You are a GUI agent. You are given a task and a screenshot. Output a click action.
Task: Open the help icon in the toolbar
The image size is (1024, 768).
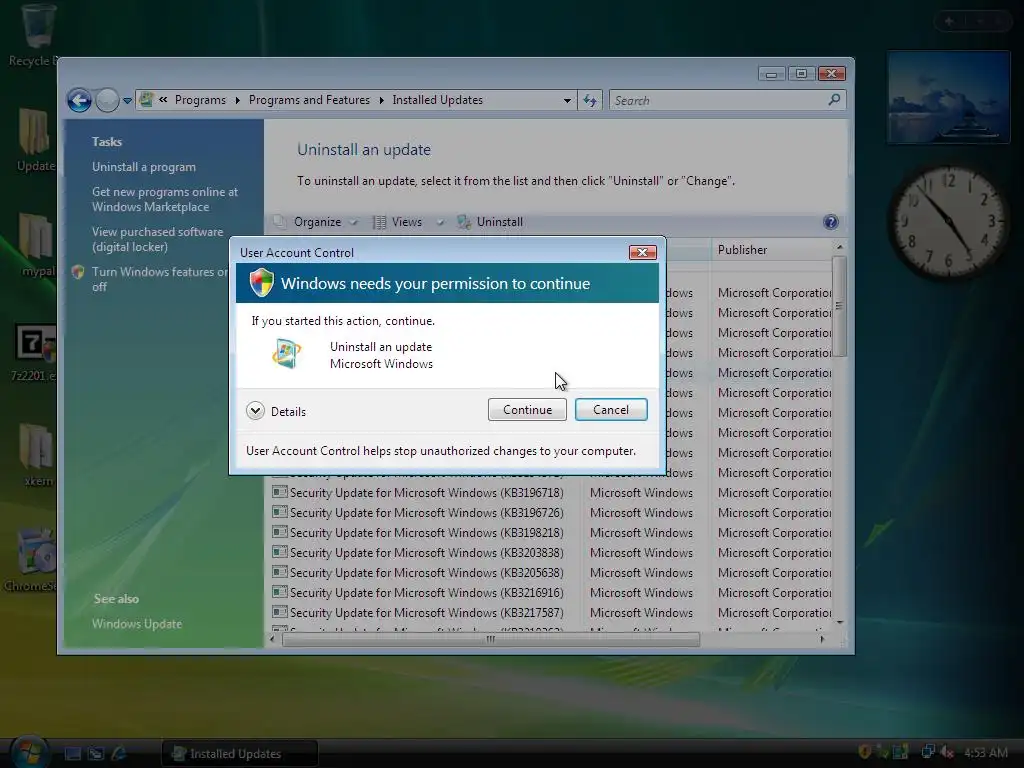tap(830, 222)
